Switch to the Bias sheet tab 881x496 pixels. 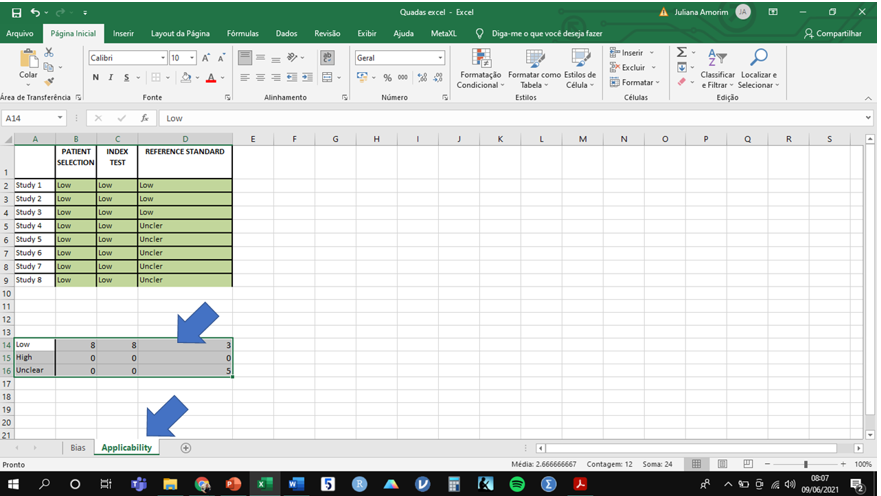coord(77,448)
